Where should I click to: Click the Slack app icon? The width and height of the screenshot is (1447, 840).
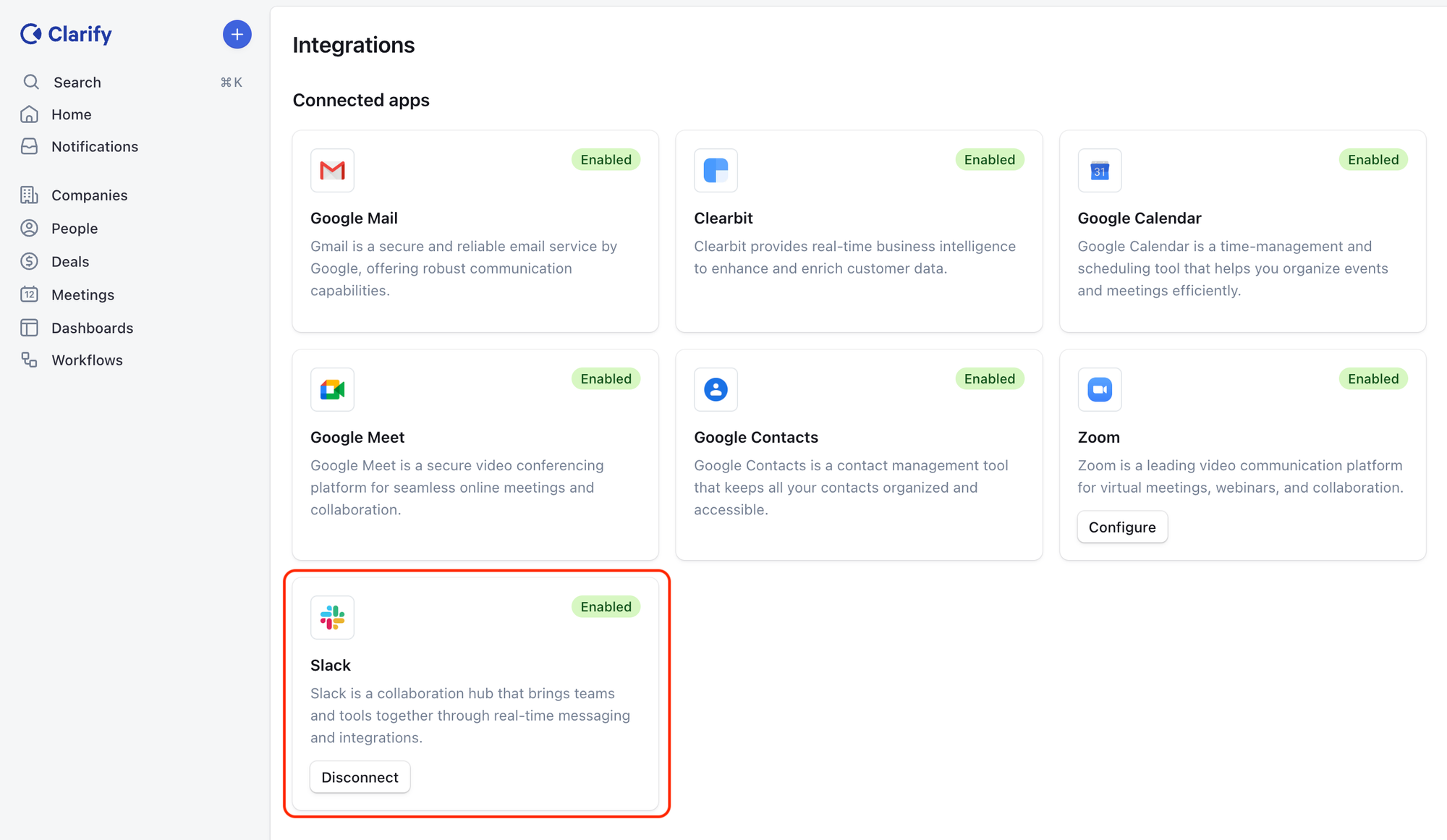coord(332,618)
